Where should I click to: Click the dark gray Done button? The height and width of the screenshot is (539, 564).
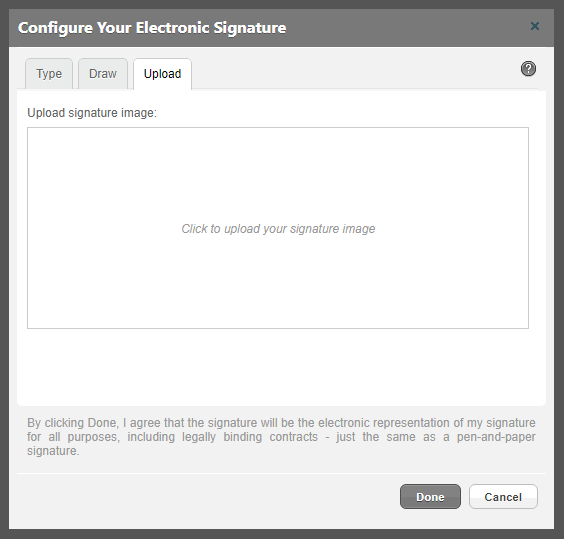pyautogui.click(x=430, y=497)
